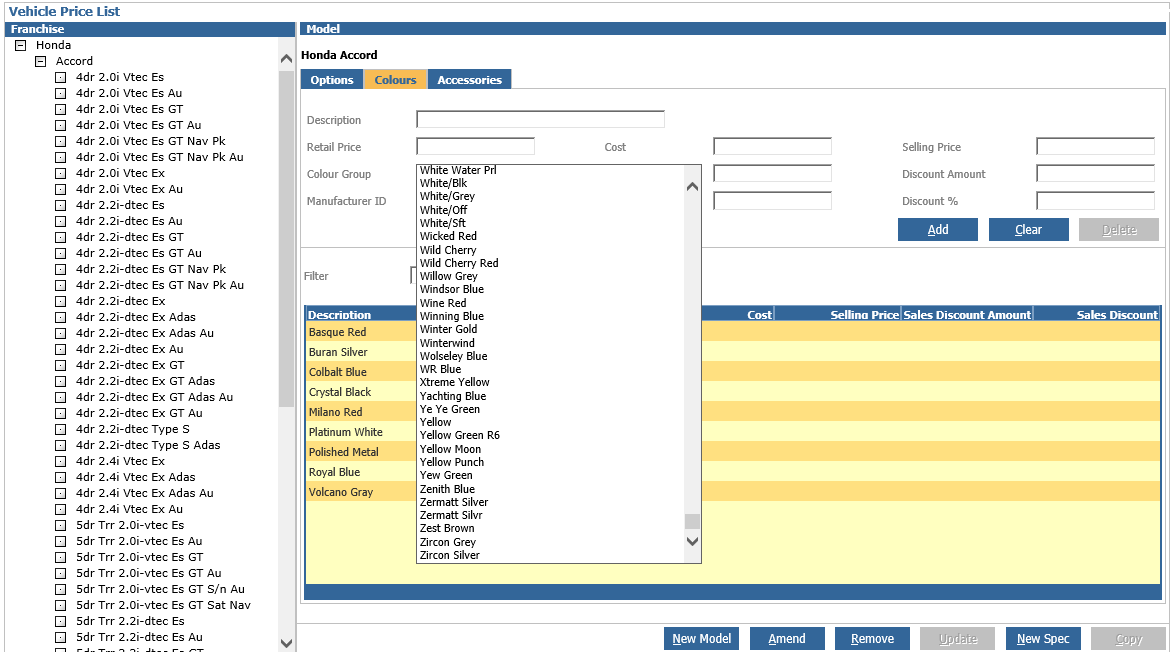Click the Add button
This screenshot has height=652, width=1174.
pos(938,230)
